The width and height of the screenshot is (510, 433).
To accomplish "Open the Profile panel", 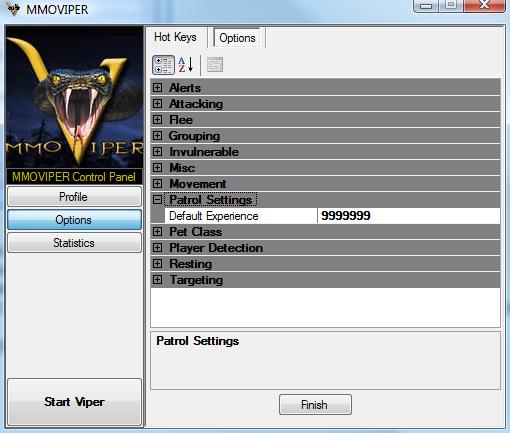I will pyautogui.click(x=74, y=197).
